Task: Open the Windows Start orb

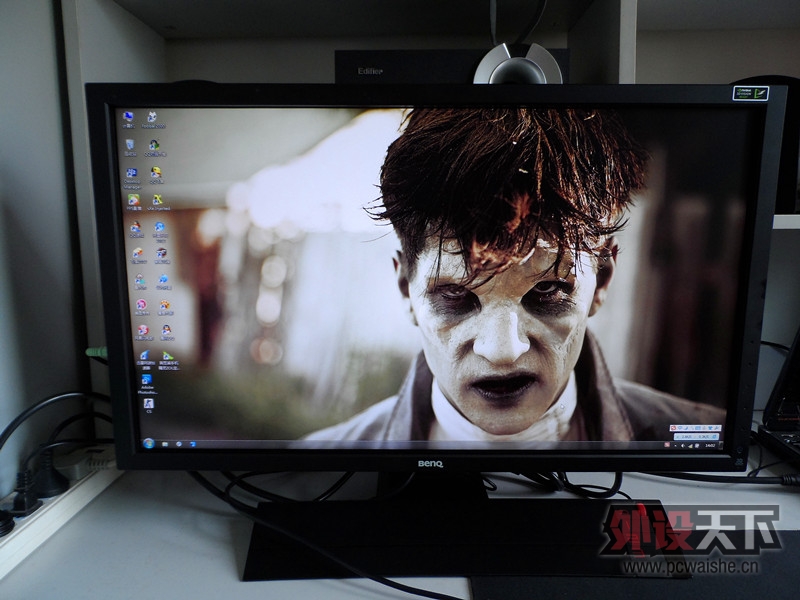Action: coord(149,443)
